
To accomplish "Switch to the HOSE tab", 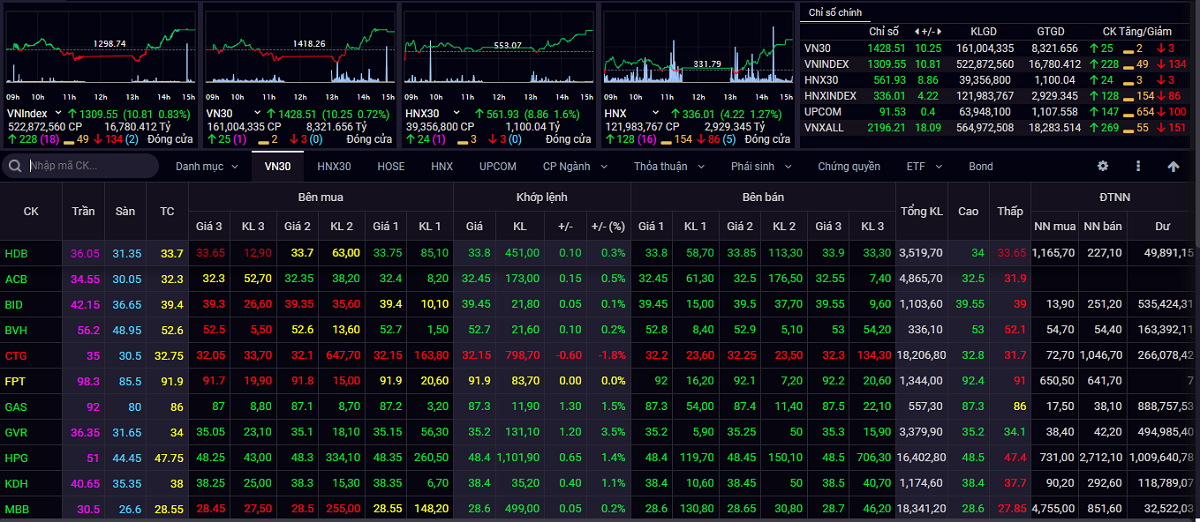I will click(391, 166).
